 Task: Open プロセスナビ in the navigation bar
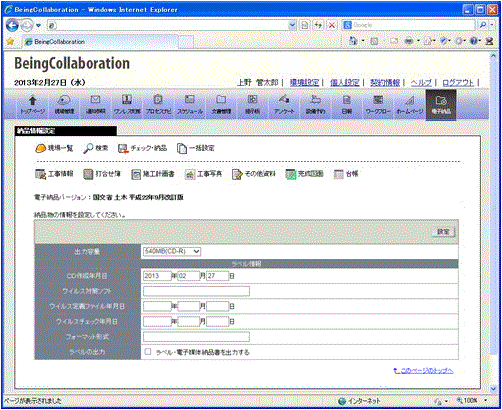(x=158, y=105)
